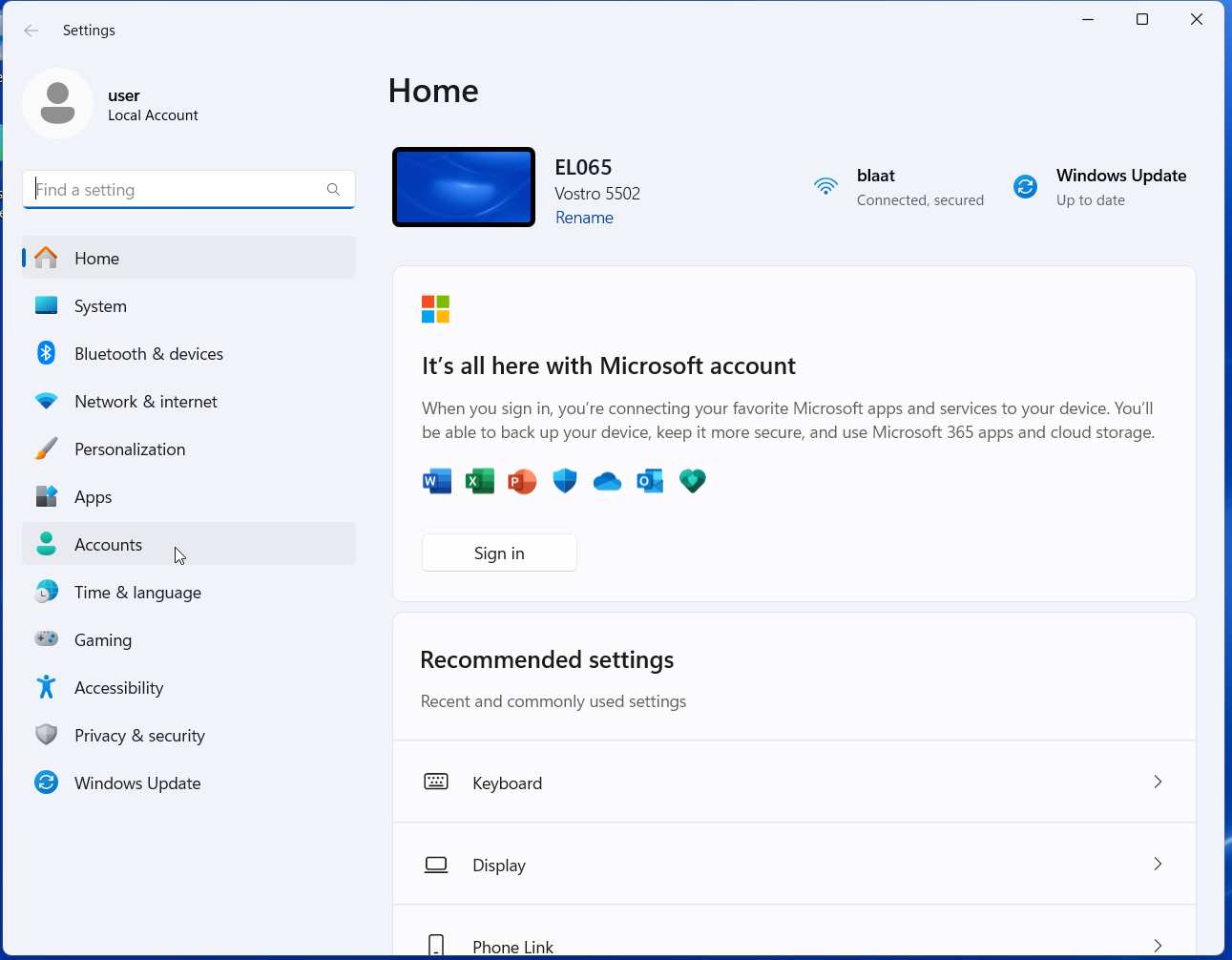The width and height of the screenshot is (1232, 960).
Task: Open the Display settings chevron
Action: click(1158, 865)
